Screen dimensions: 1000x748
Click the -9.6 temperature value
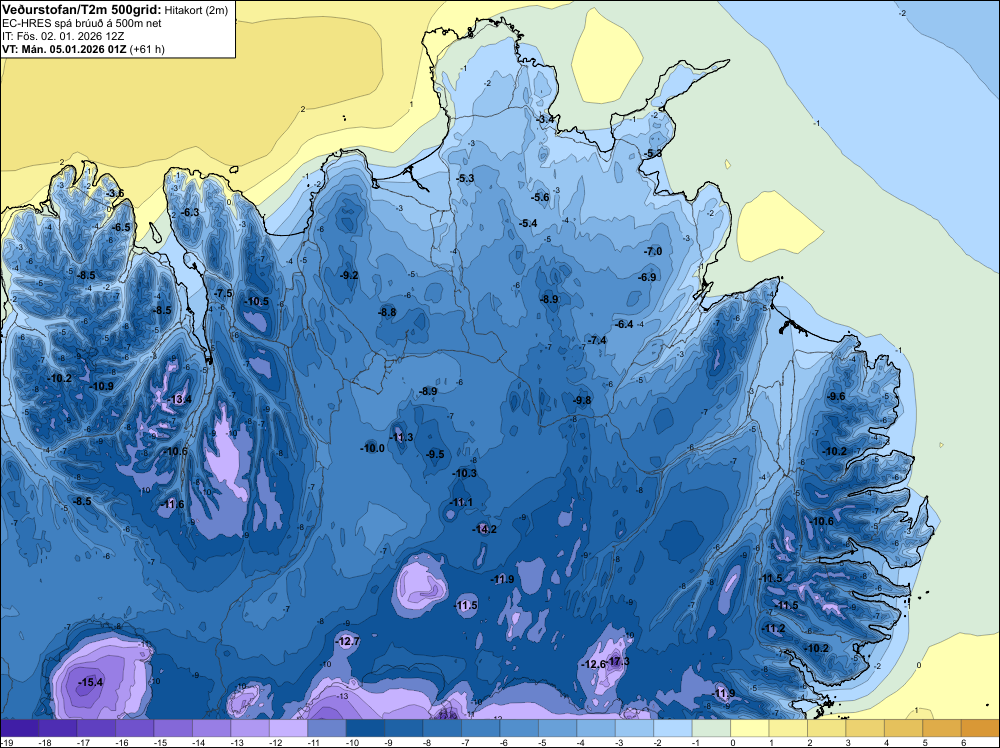coord(836,396)
